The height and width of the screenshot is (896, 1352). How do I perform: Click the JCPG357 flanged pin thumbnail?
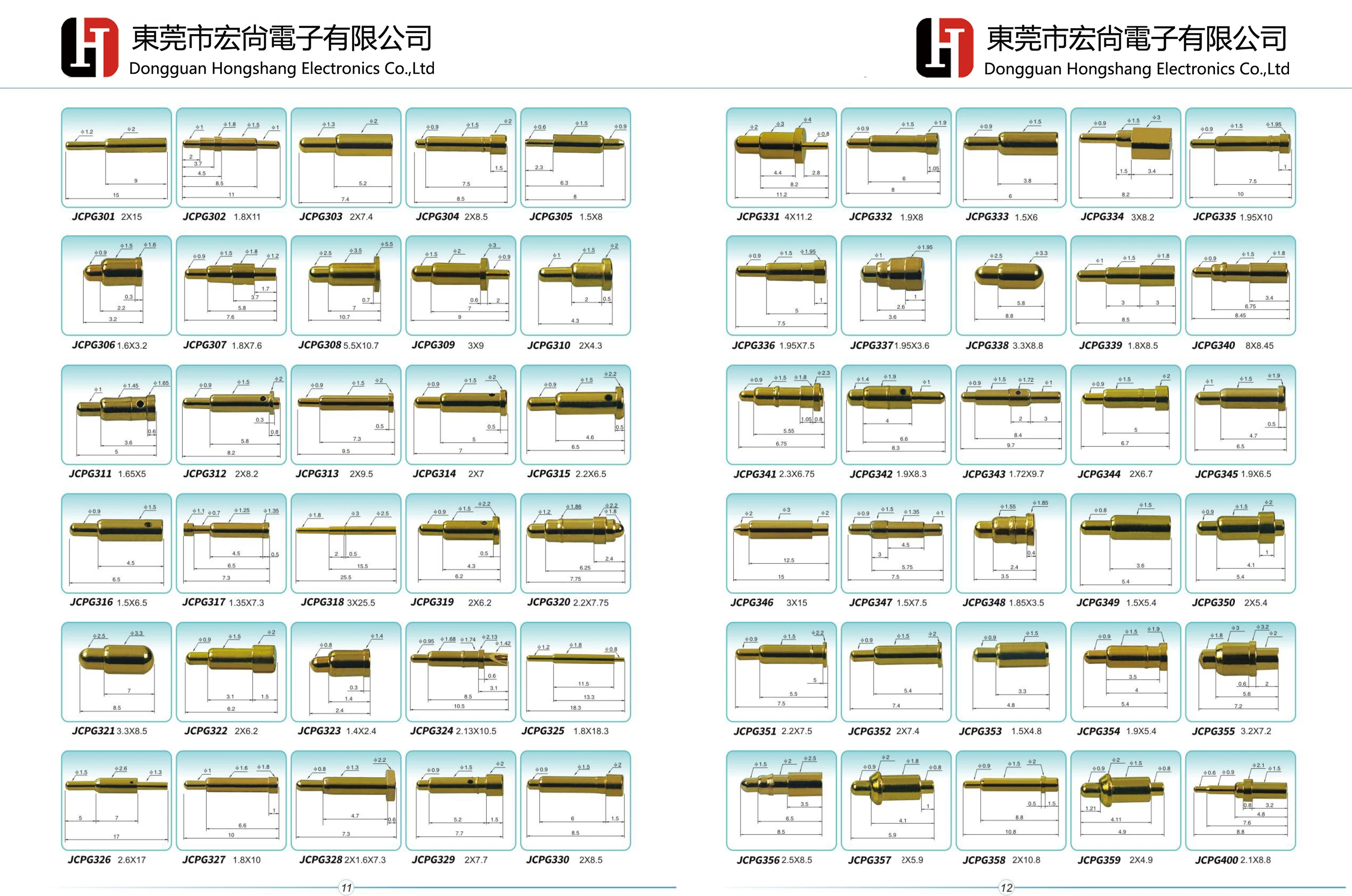click(x=896, y=801)
